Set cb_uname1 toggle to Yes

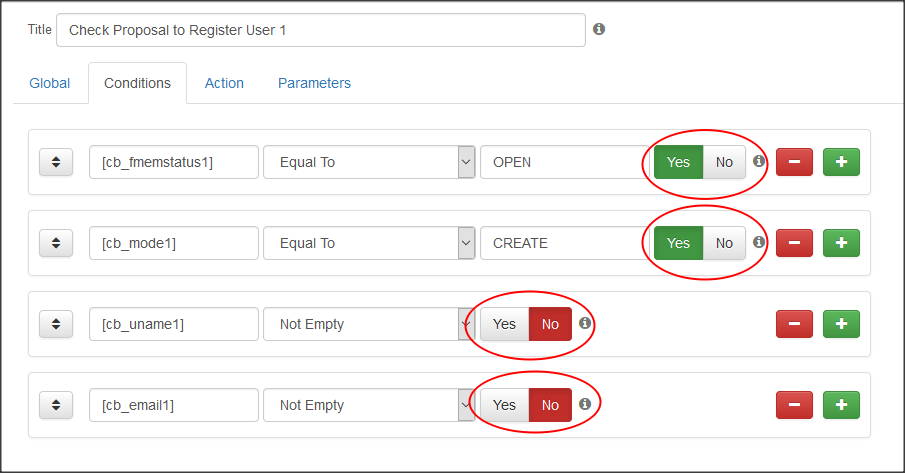pyautogui.click(x=504, y=324)
